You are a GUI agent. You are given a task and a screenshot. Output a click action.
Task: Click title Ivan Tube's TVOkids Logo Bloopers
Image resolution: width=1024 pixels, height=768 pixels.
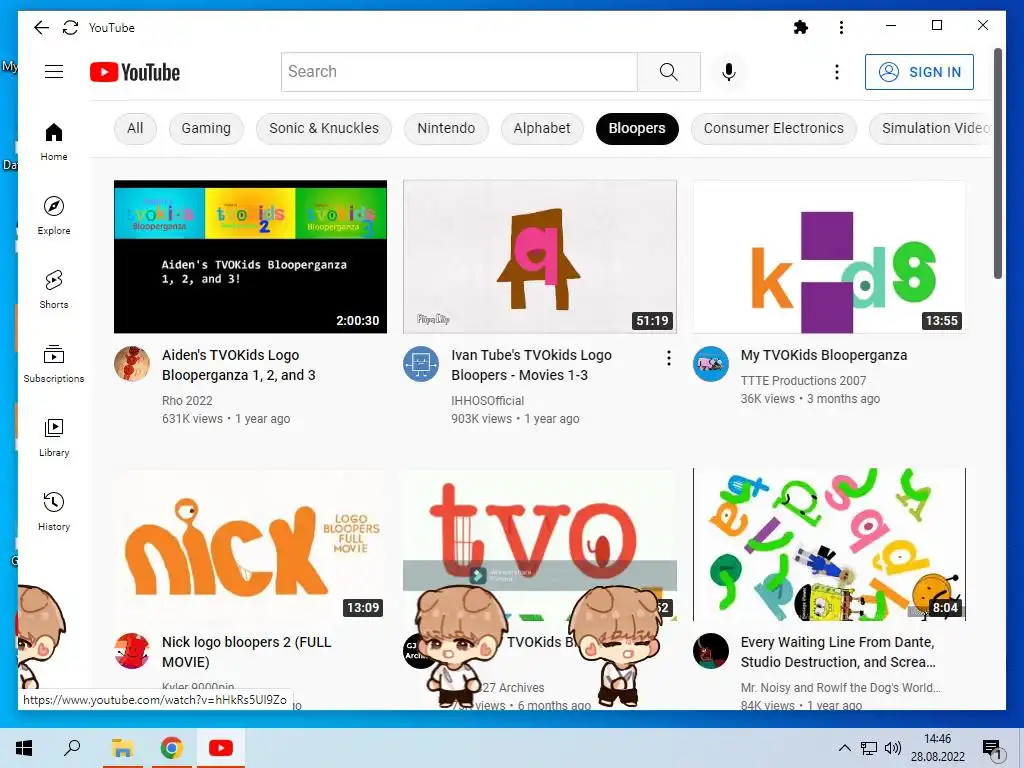(531, 365)
